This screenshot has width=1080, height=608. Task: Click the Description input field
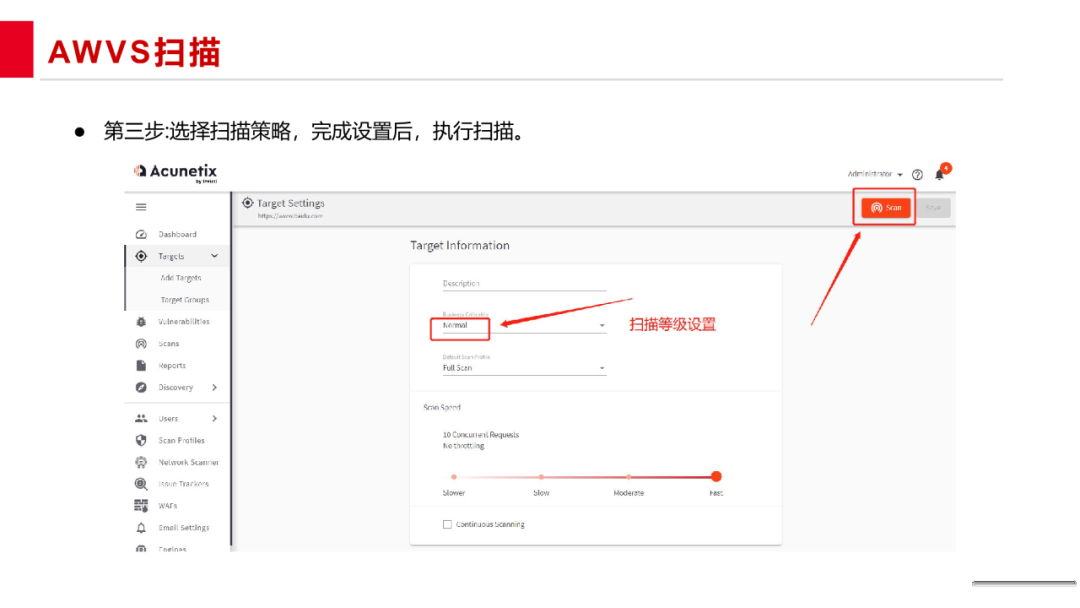point(524,284)
